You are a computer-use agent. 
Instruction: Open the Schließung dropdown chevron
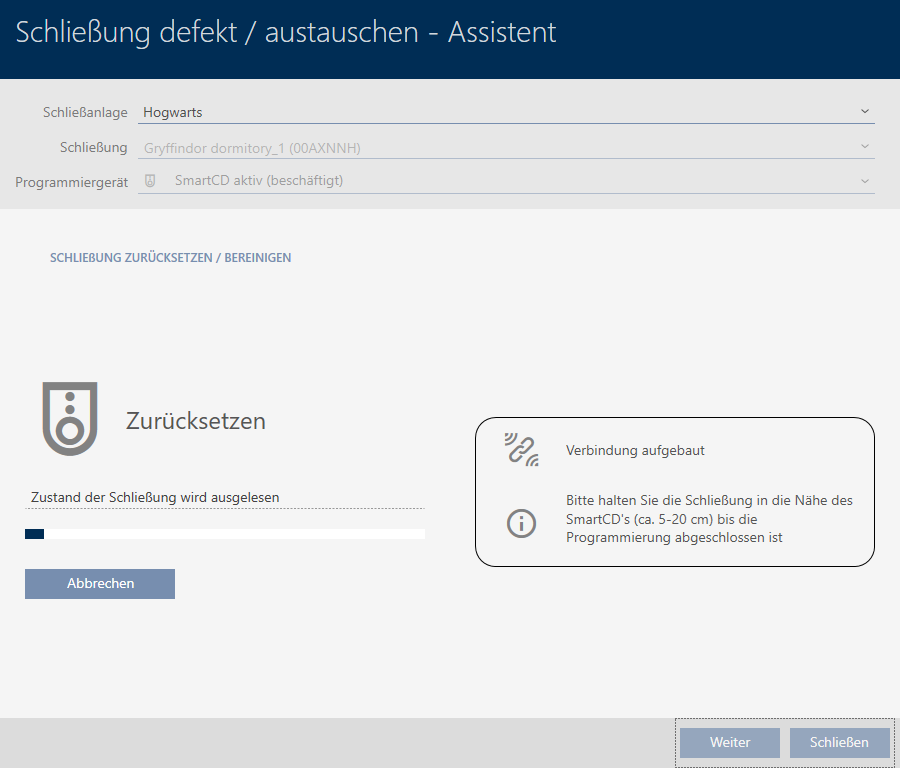pyautogui.click(x=865, y=147)
